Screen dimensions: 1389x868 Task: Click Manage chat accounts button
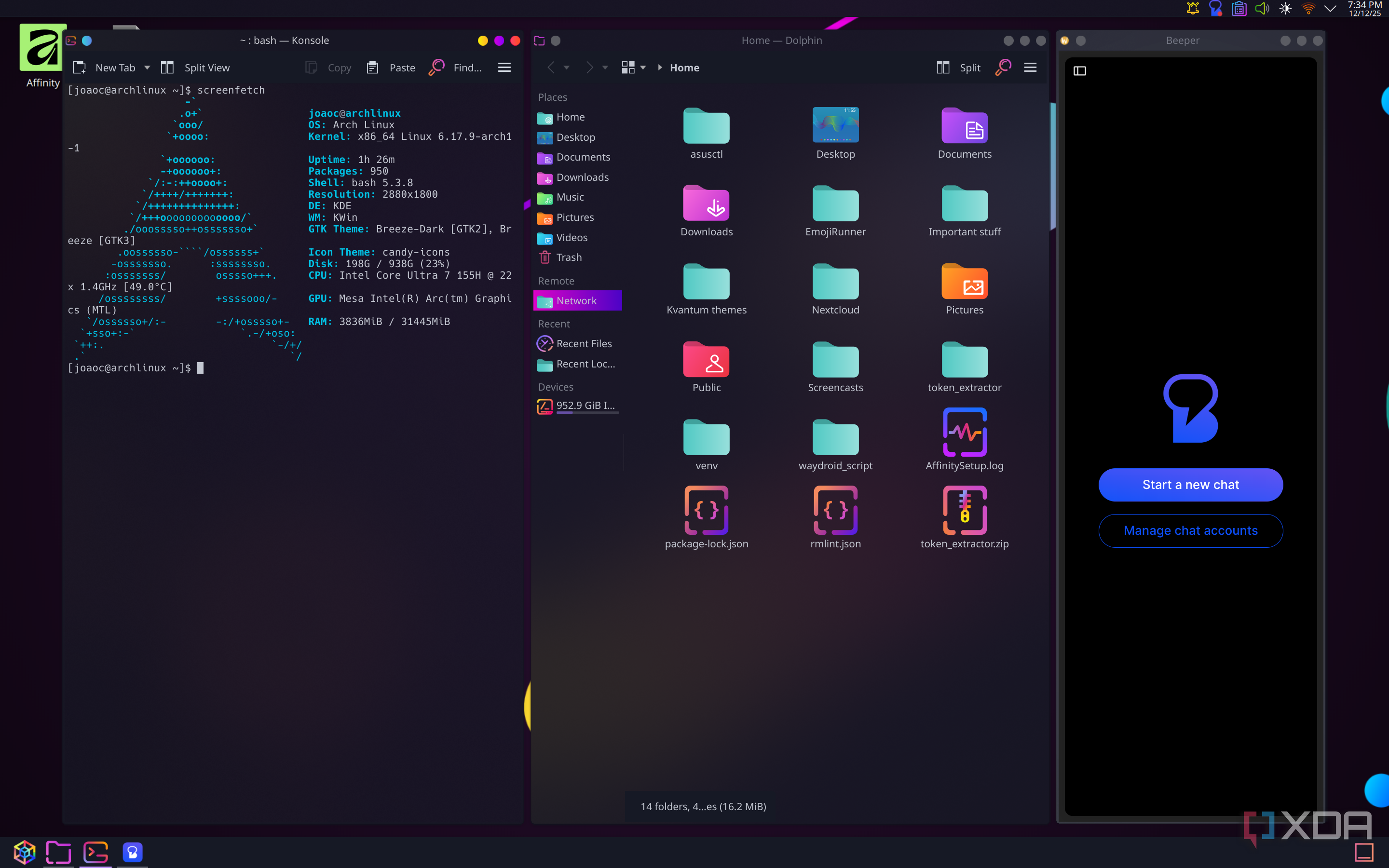coord(1190,530)
